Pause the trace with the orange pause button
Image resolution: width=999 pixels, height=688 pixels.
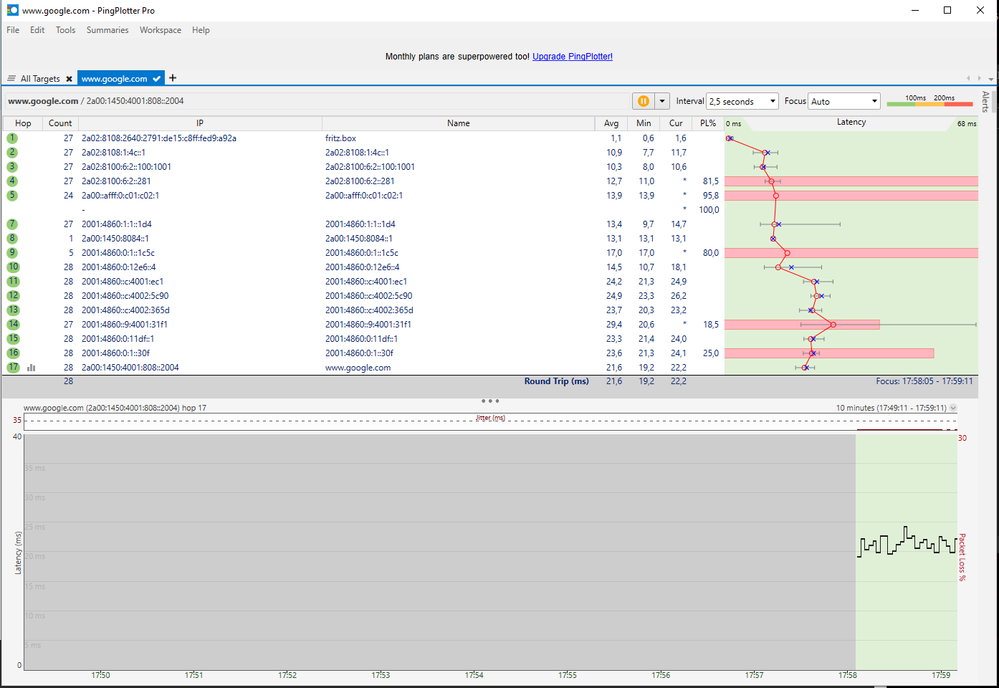tap(643, 101)
